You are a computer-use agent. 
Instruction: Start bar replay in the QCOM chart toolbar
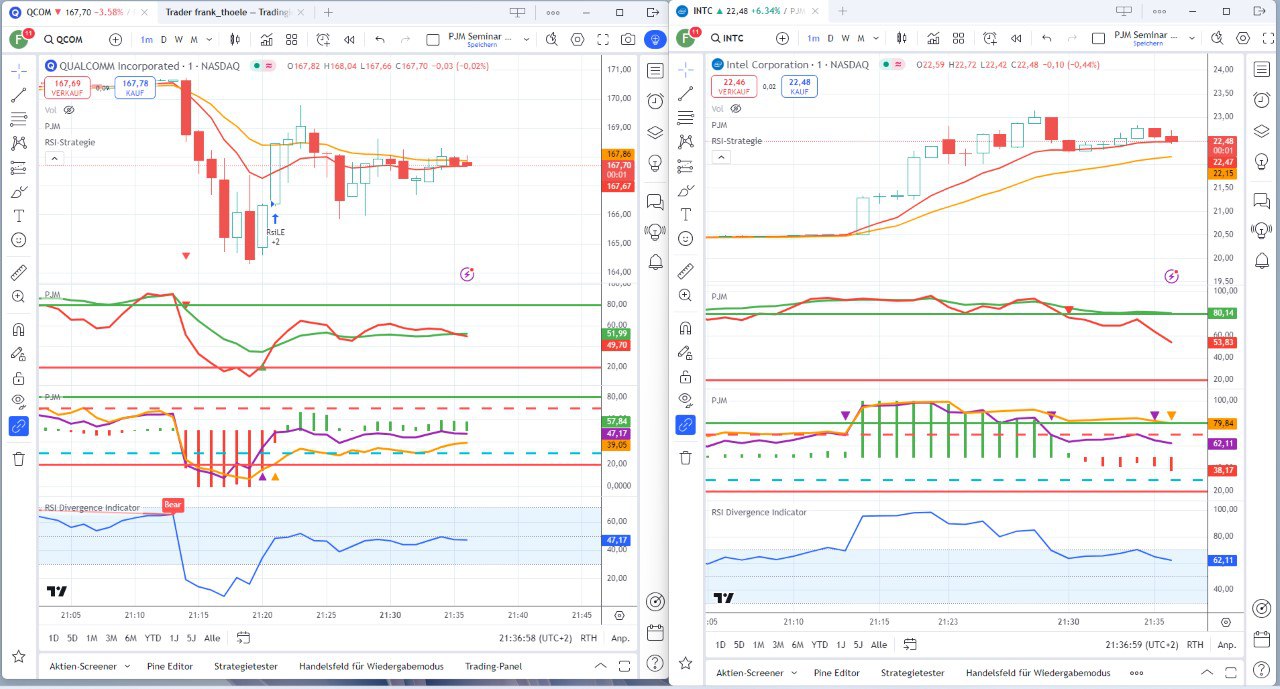coord(350,40)
